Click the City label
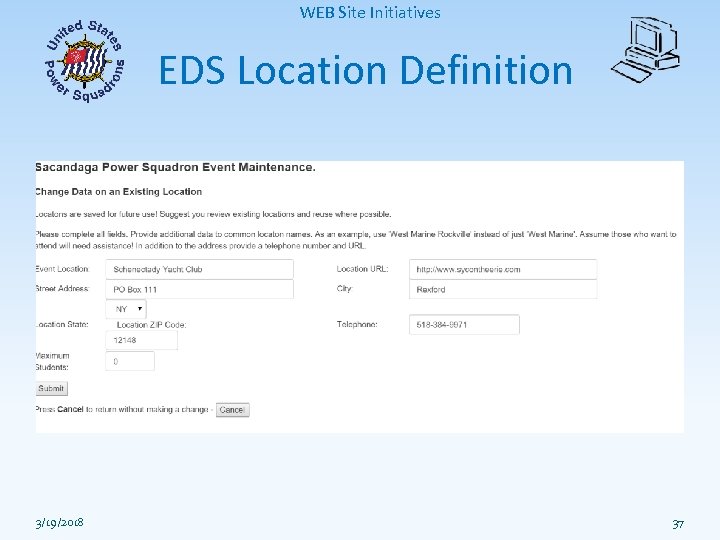The width and height of the screenshot is (720, 540). tap(344, 289)
